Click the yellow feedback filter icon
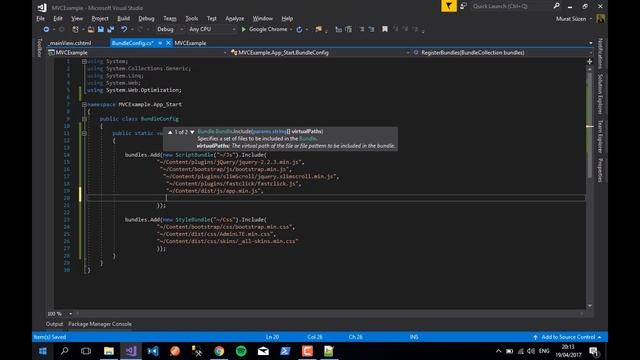Viewport: 640px width, 360px height. click(x=449, y=6)
